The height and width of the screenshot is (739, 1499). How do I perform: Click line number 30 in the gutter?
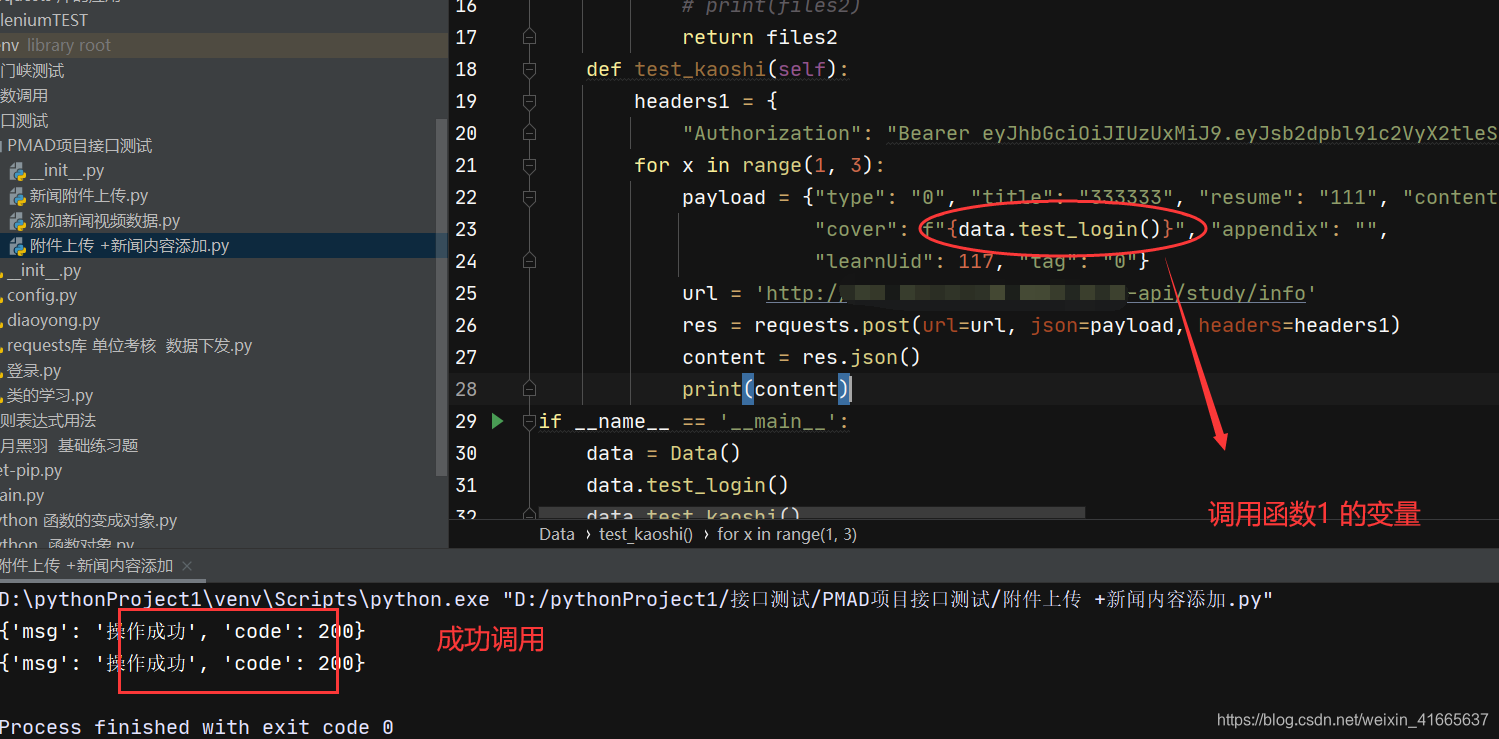point(466,453)
